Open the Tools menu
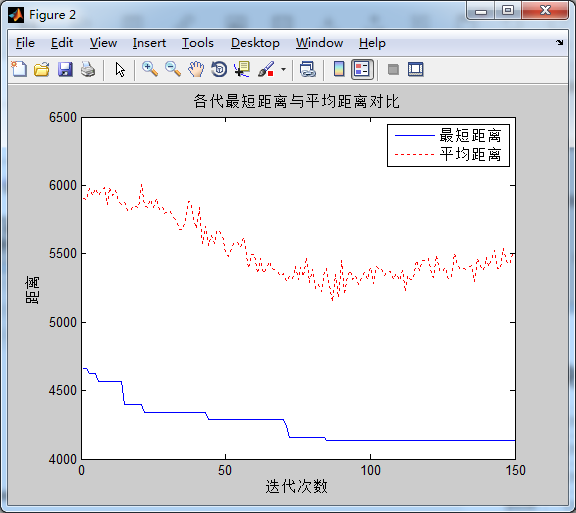576x513 pixels. pyautogui.click(x=198, y=43)
